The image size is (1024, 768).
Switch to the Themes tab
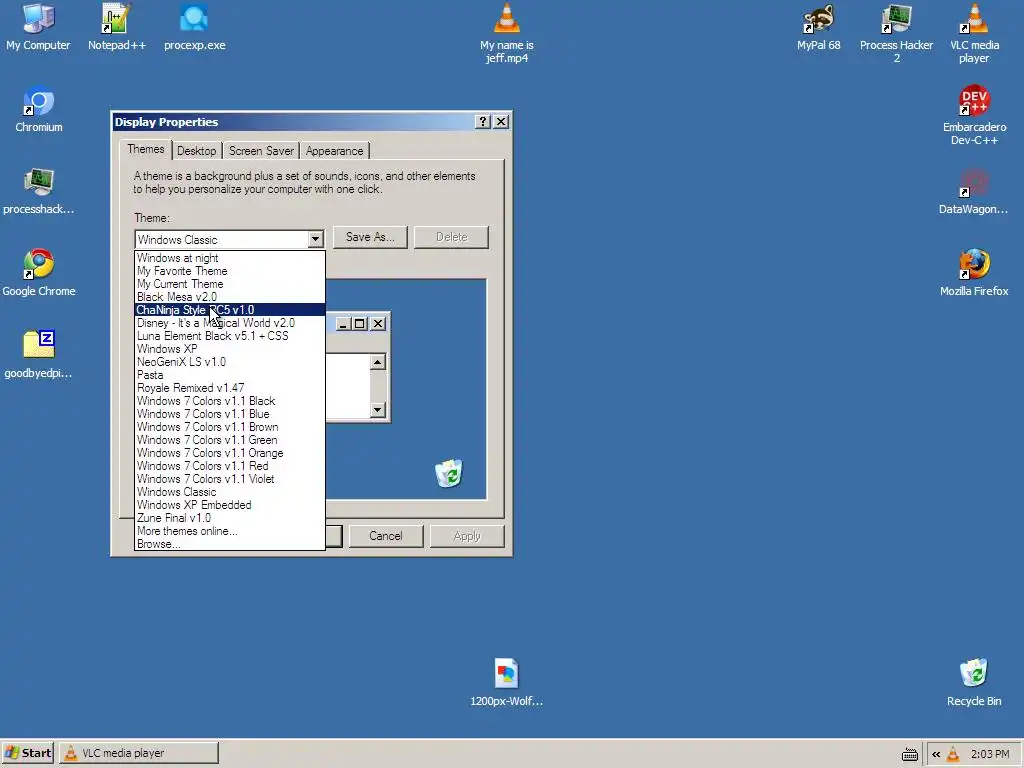(x=146, y=150)
